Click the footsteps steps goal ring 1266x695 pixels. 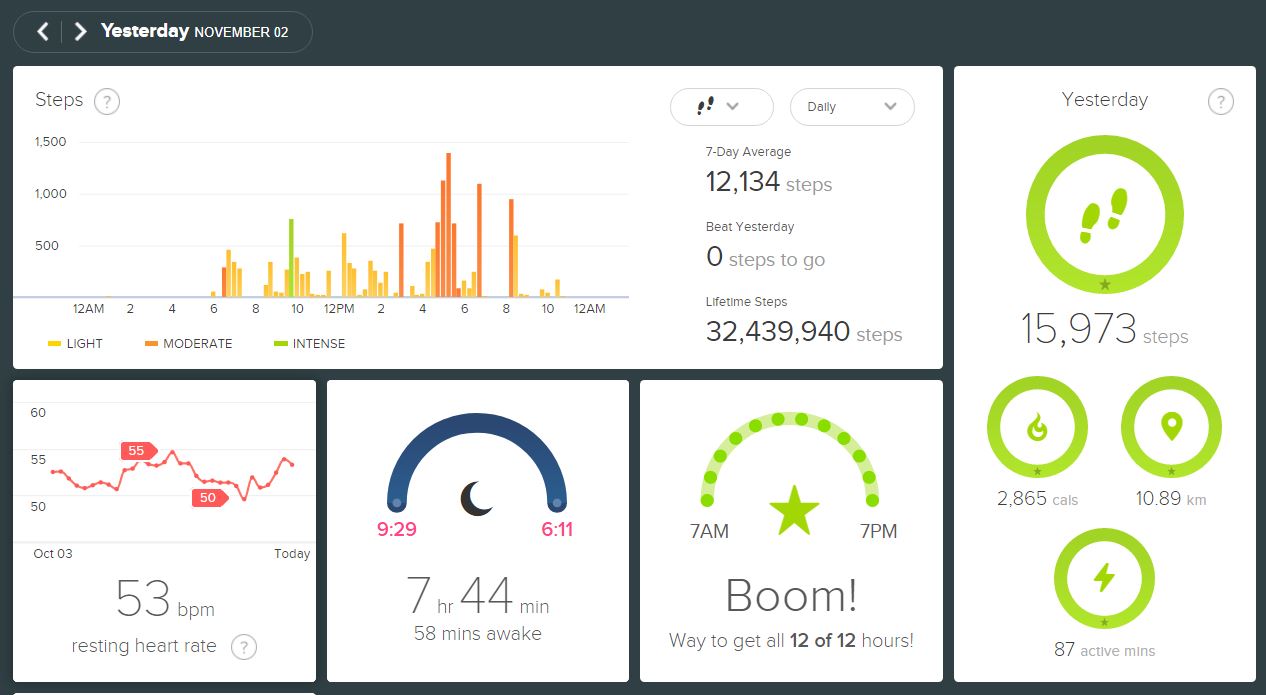[1104, 216]
